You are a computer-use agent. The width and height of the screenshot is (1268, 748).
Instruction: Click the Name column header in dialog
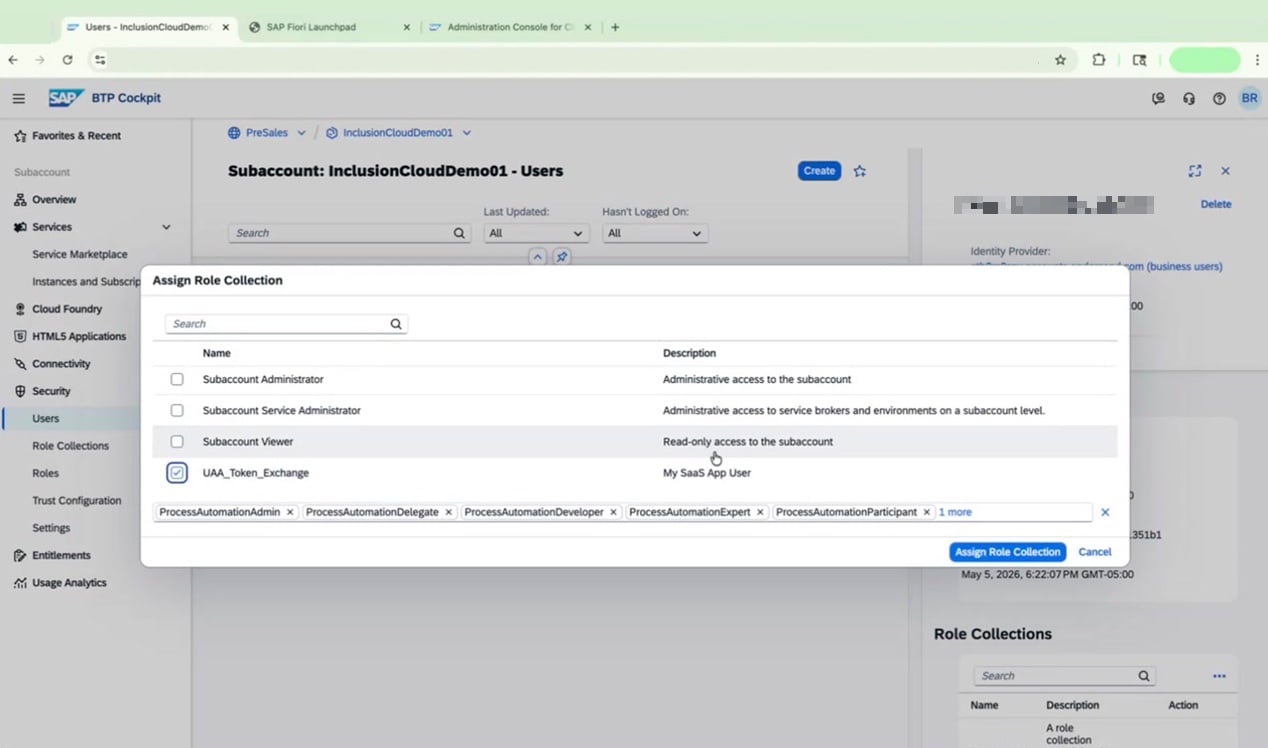click(x=217, y=353)
